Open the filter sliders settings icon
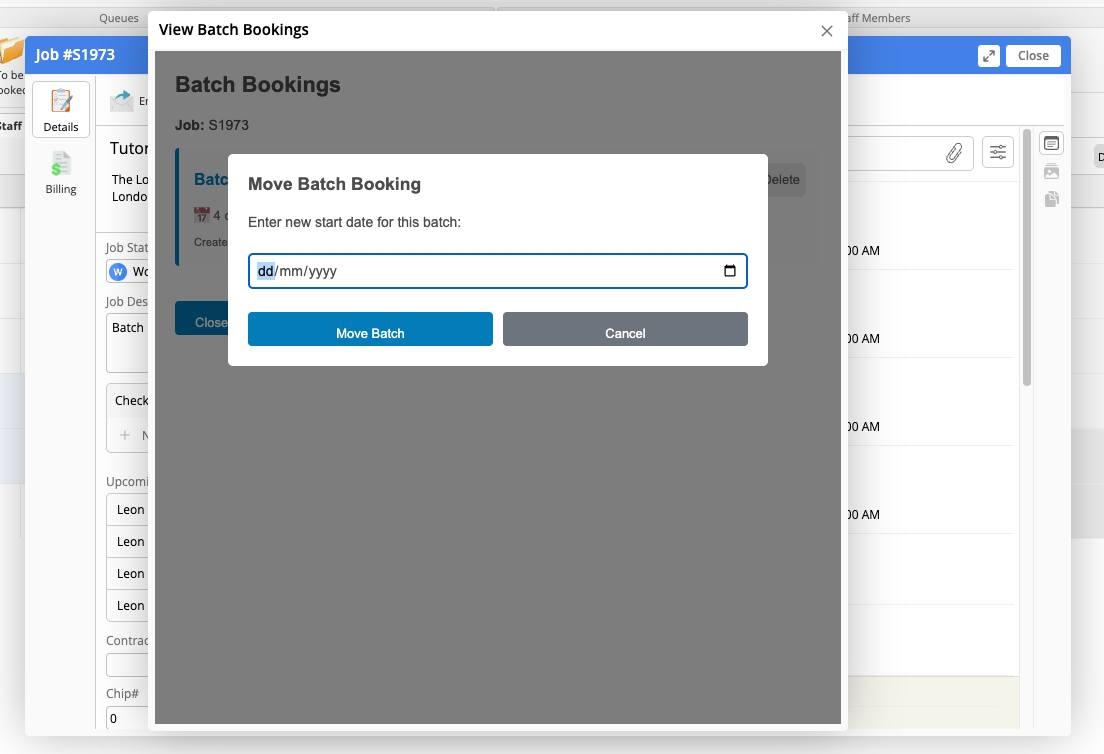 (x=998, y=152)
